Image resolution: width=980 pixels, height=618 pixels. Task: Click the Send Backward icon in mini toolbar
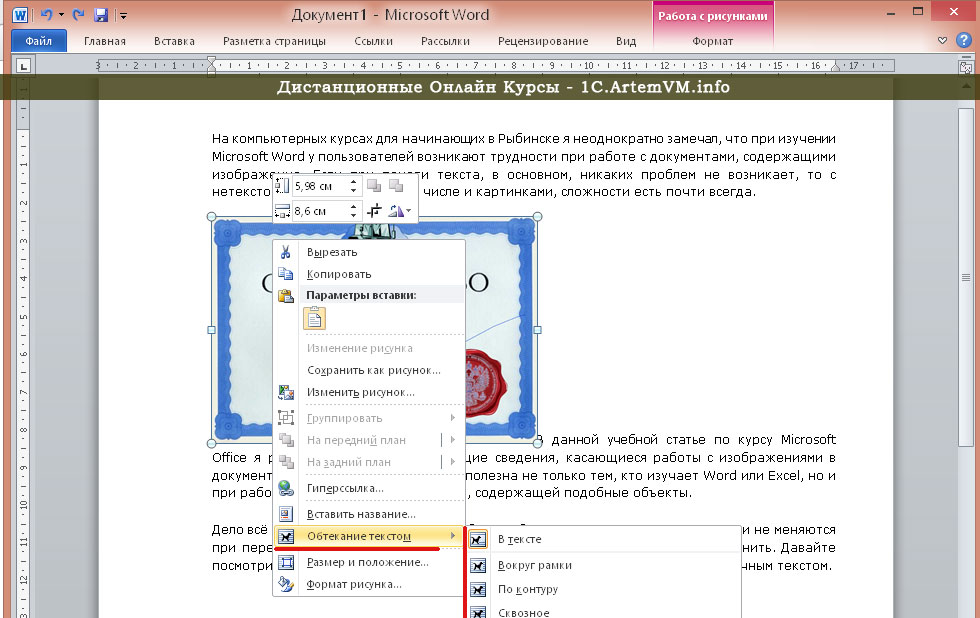click(x=396, y=186)
